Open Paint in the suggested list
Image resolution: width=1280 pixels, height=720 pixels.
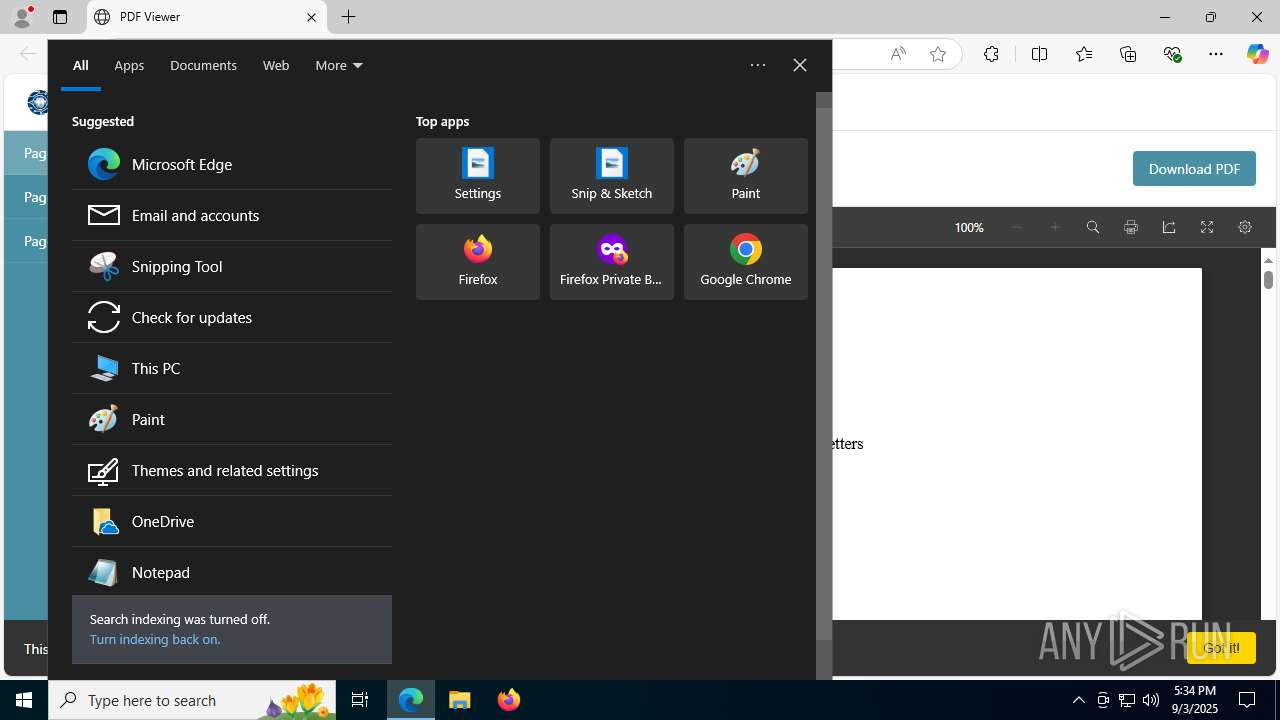coord(231,419)
